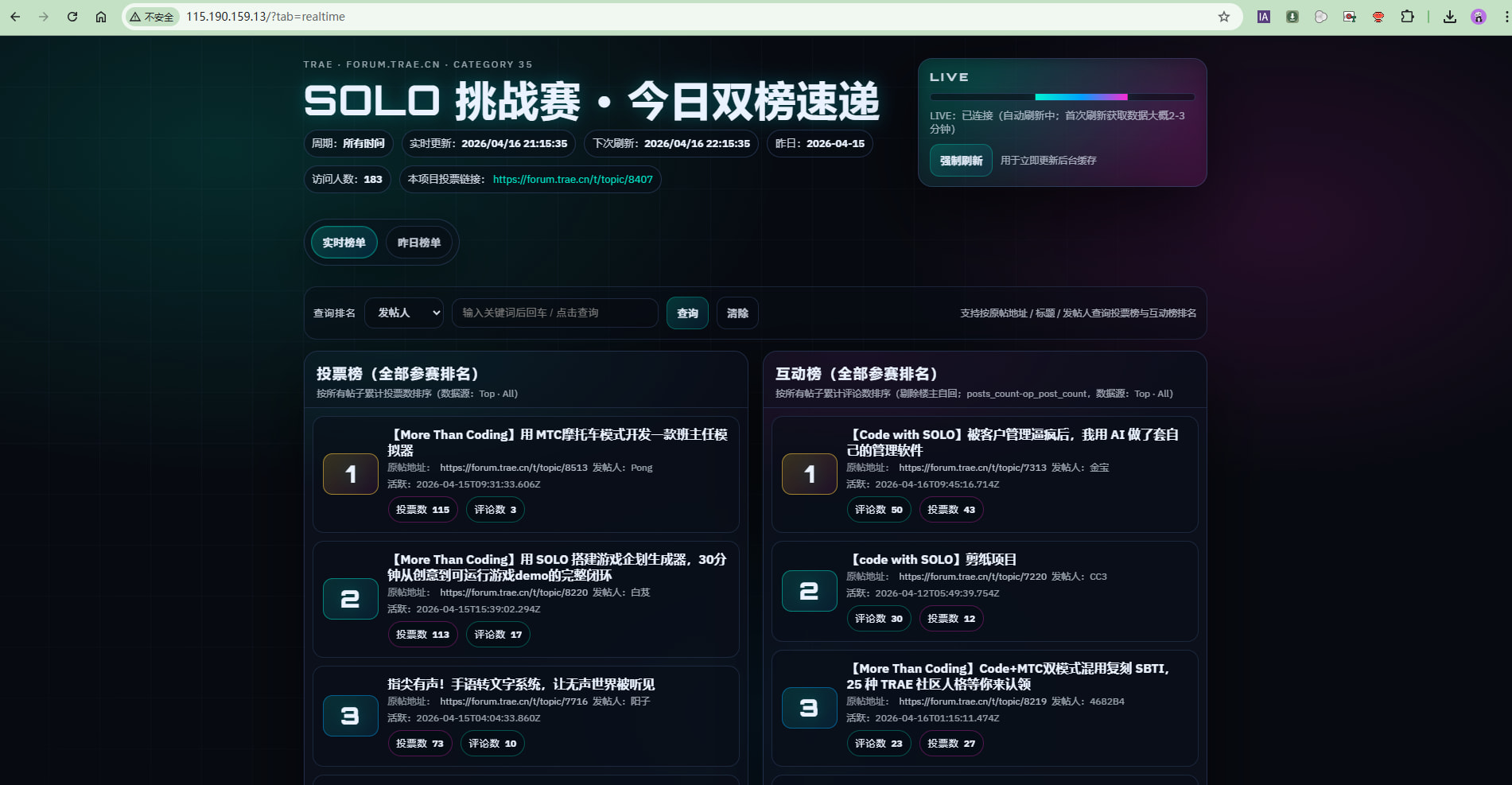Viewport: 1512px width, 785px height.
Task: Click the 清除 clear button
Action: [737, 313]
